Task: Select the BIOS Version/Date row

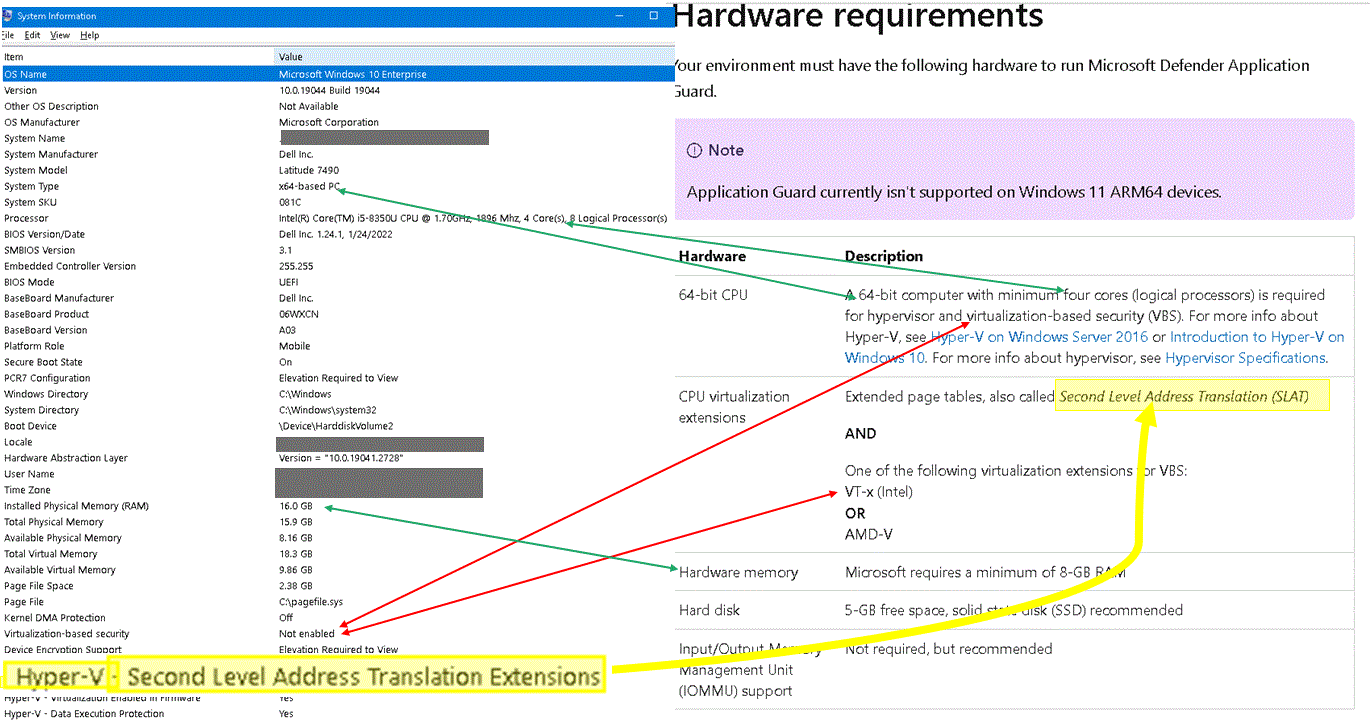Action: [x=337, y=234]
